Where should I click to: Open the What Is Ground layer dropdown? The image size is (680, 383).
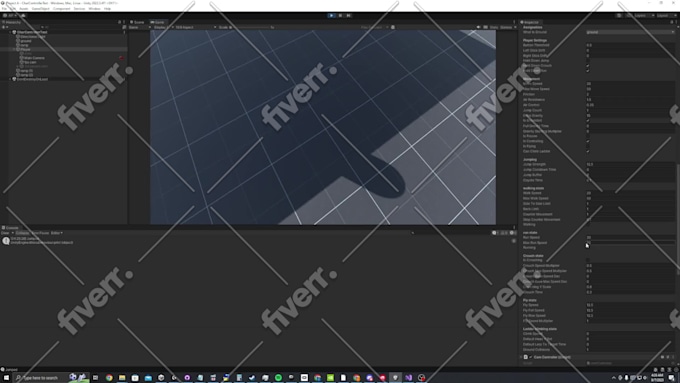630,32
